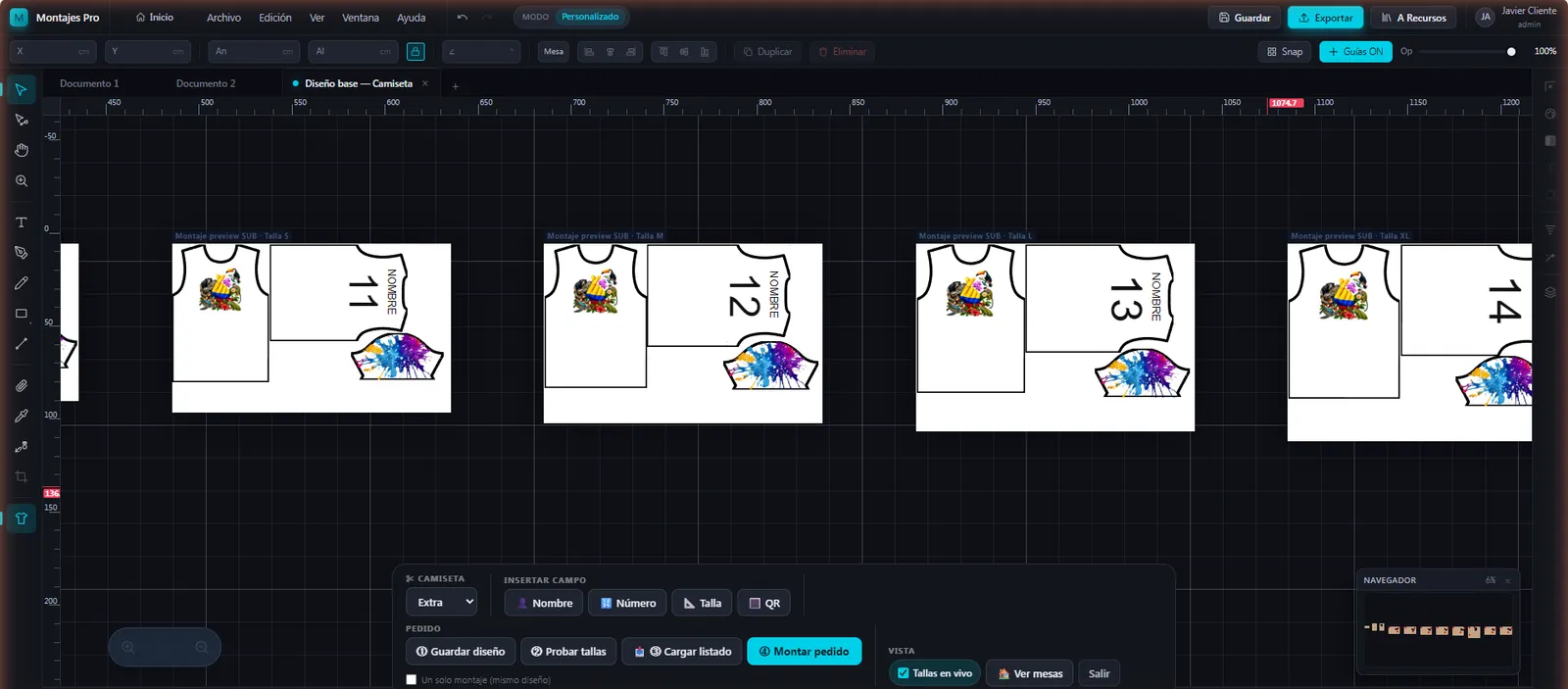Click the collapse panel icon in right sidebar
This screenshot has width=1568, height=689.
pos(1550,86)
